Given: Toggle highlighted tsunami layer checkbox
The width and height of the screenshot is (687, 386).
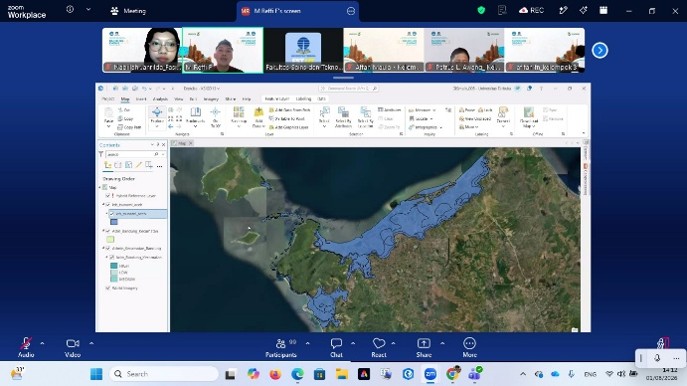Looking at the screenshot, I should (112, 214).
